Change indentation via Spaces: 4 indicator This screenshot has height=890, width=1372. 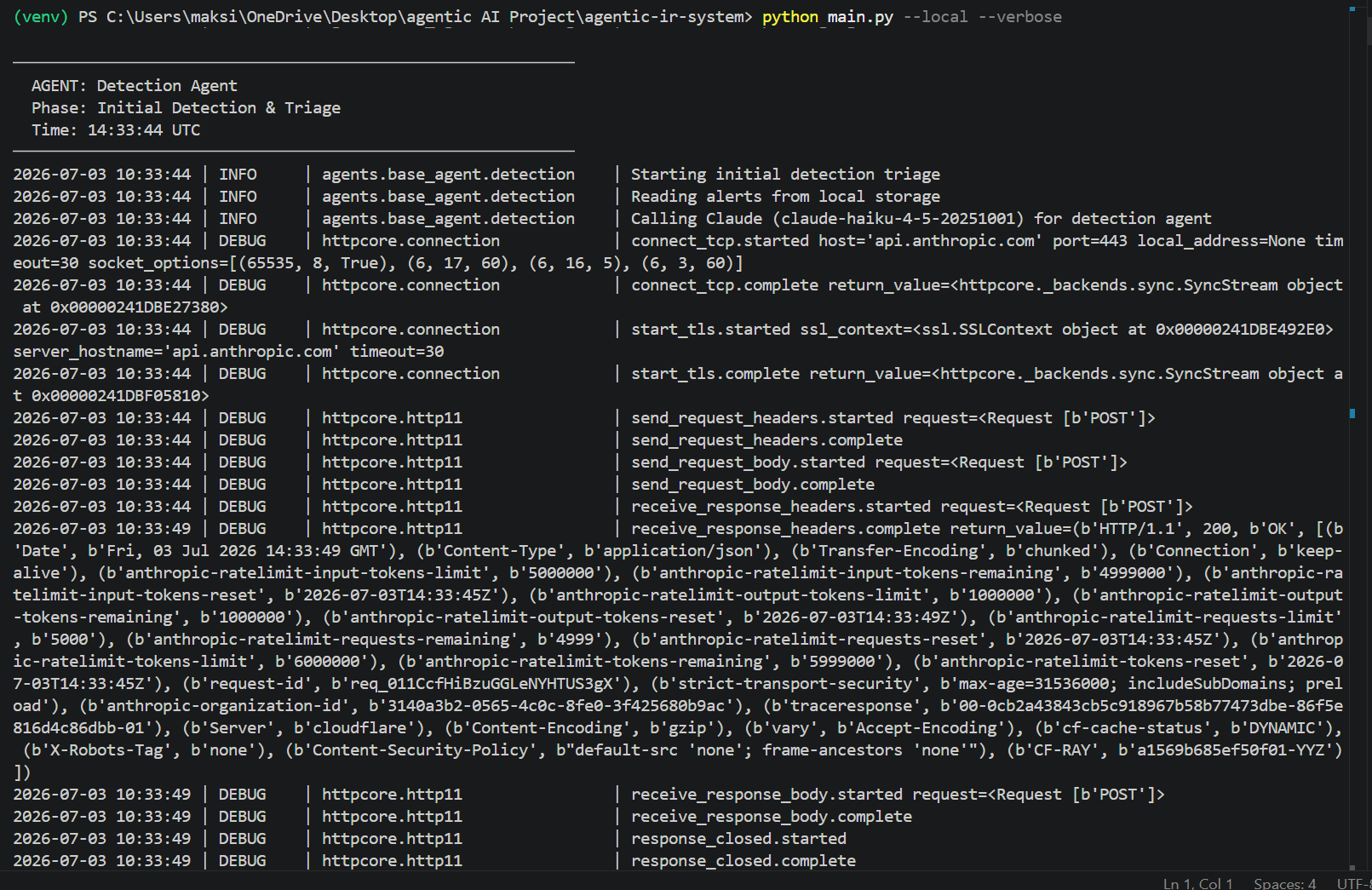click(1284, 883)
